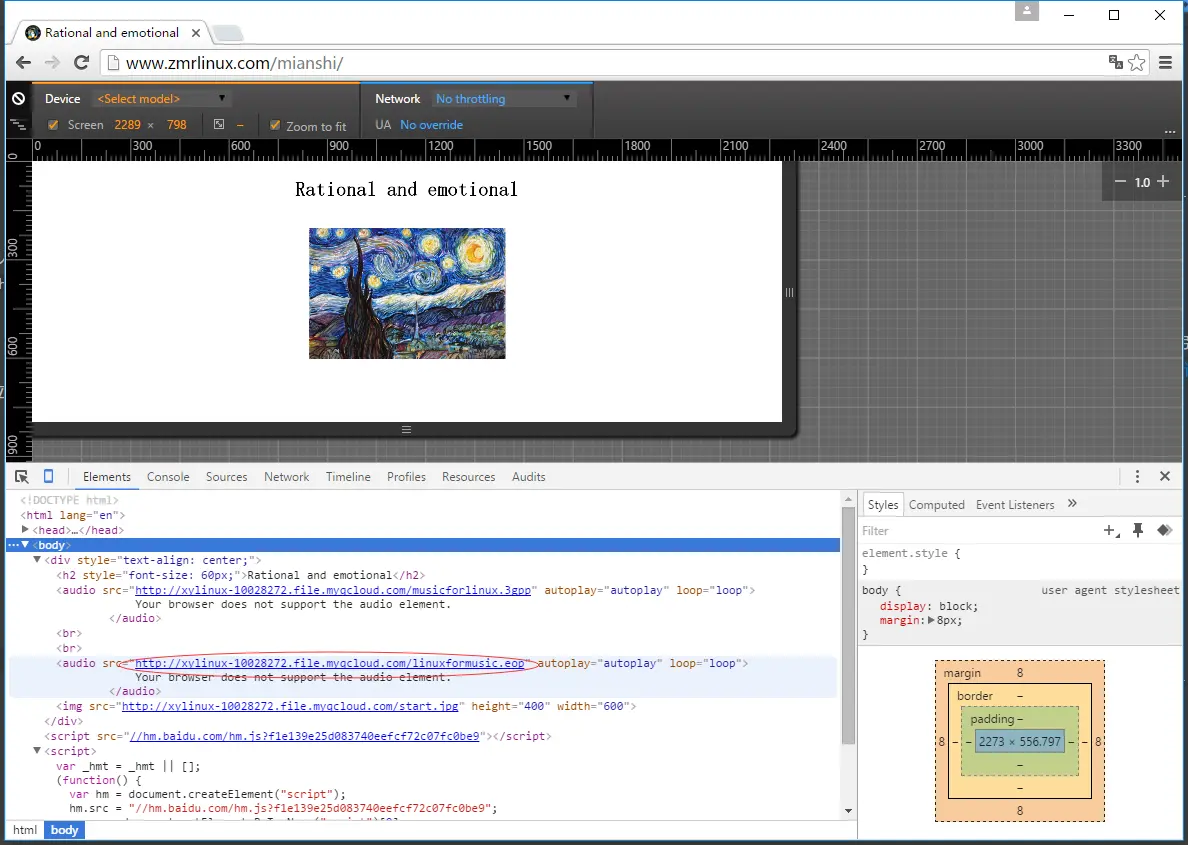Click the address bar URL
The height and width of the screenshot is (845, 1188).
(234, 63)
